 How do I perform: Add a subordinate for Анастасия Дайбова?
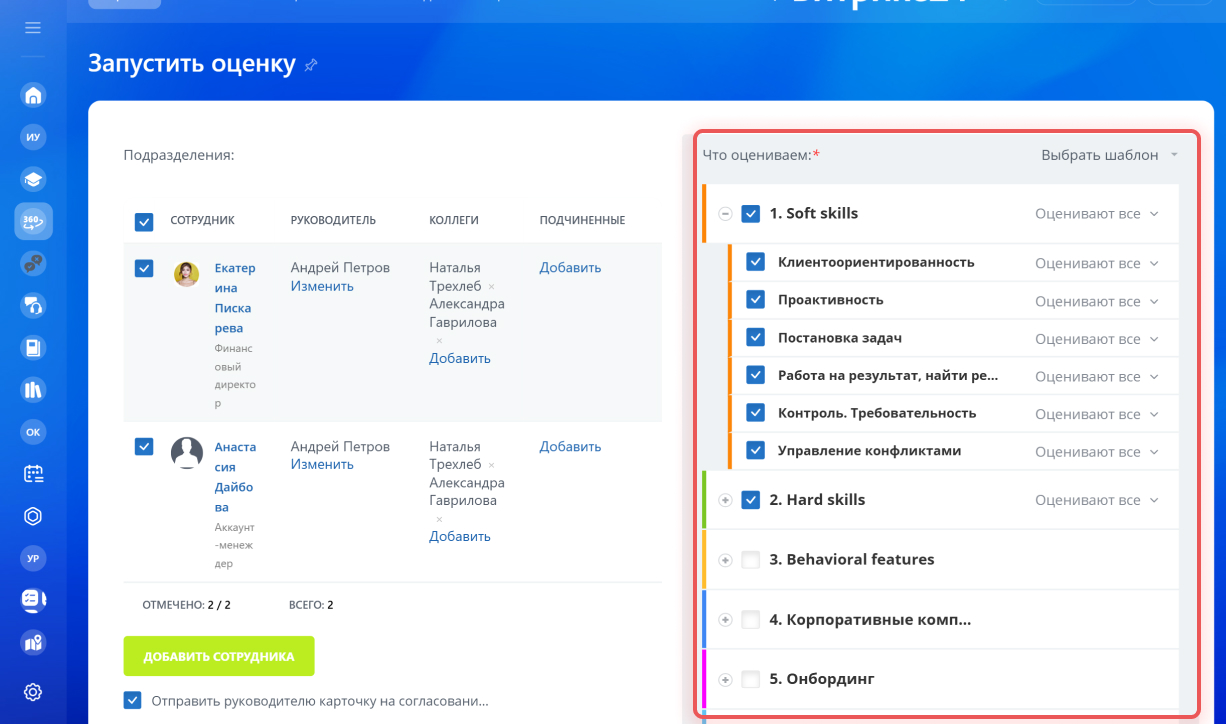tap(570, 447)
